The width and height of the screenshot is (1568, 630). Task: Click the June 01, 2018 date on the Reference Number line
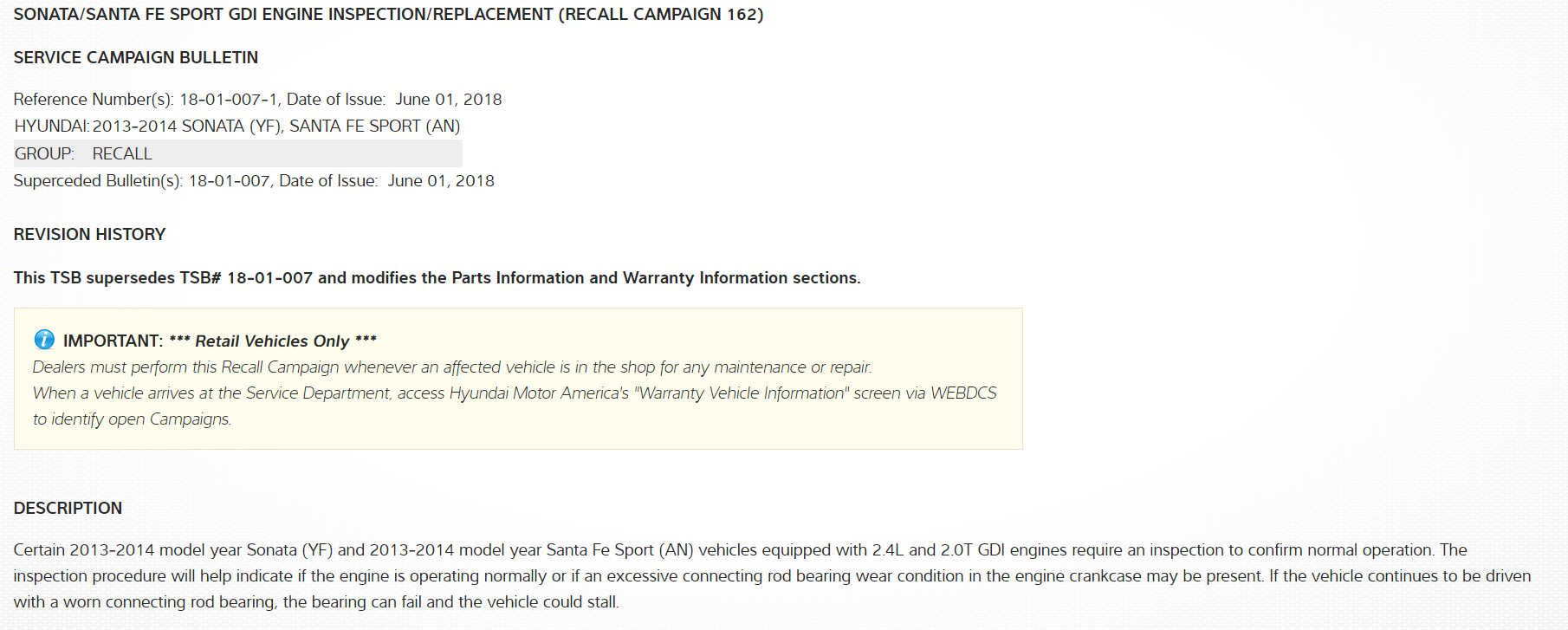click(x=449, y=100)
